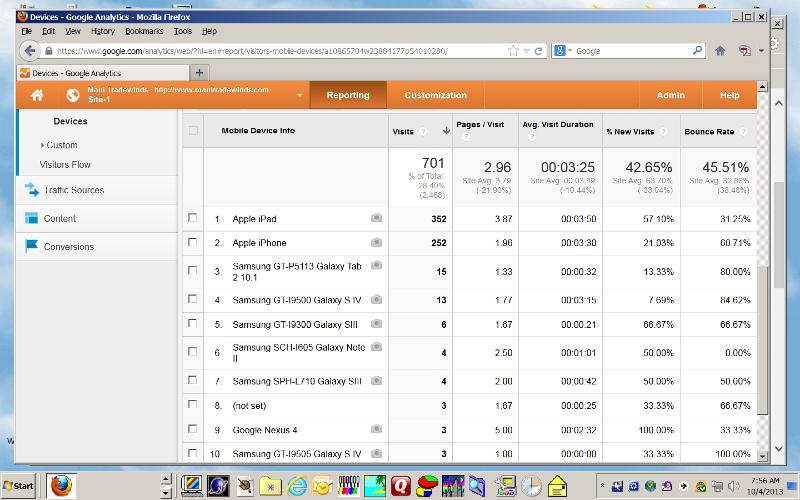Go to Analytics home icon
Viewport: 800px width, 500px height.
click(x=37, y=95)
